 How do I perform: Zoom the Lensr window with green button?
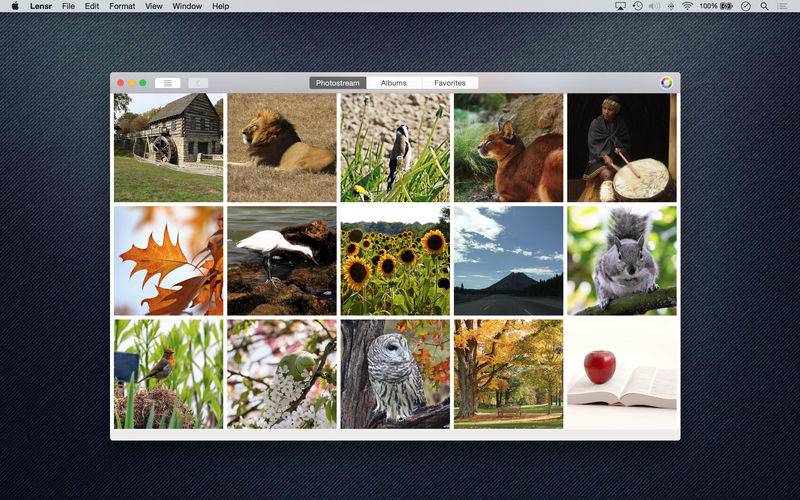pos(143,83)
